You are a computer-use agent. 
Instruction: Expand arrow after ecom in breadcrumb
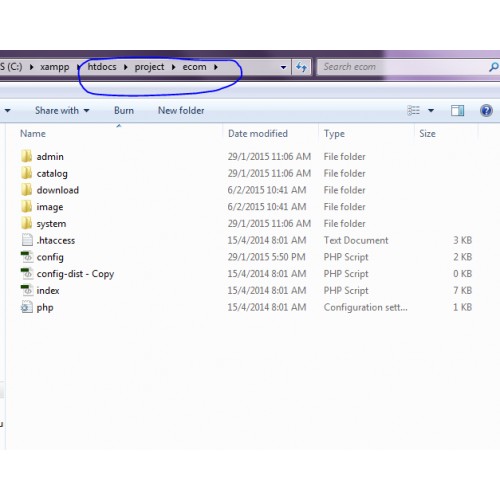point(216,67)
